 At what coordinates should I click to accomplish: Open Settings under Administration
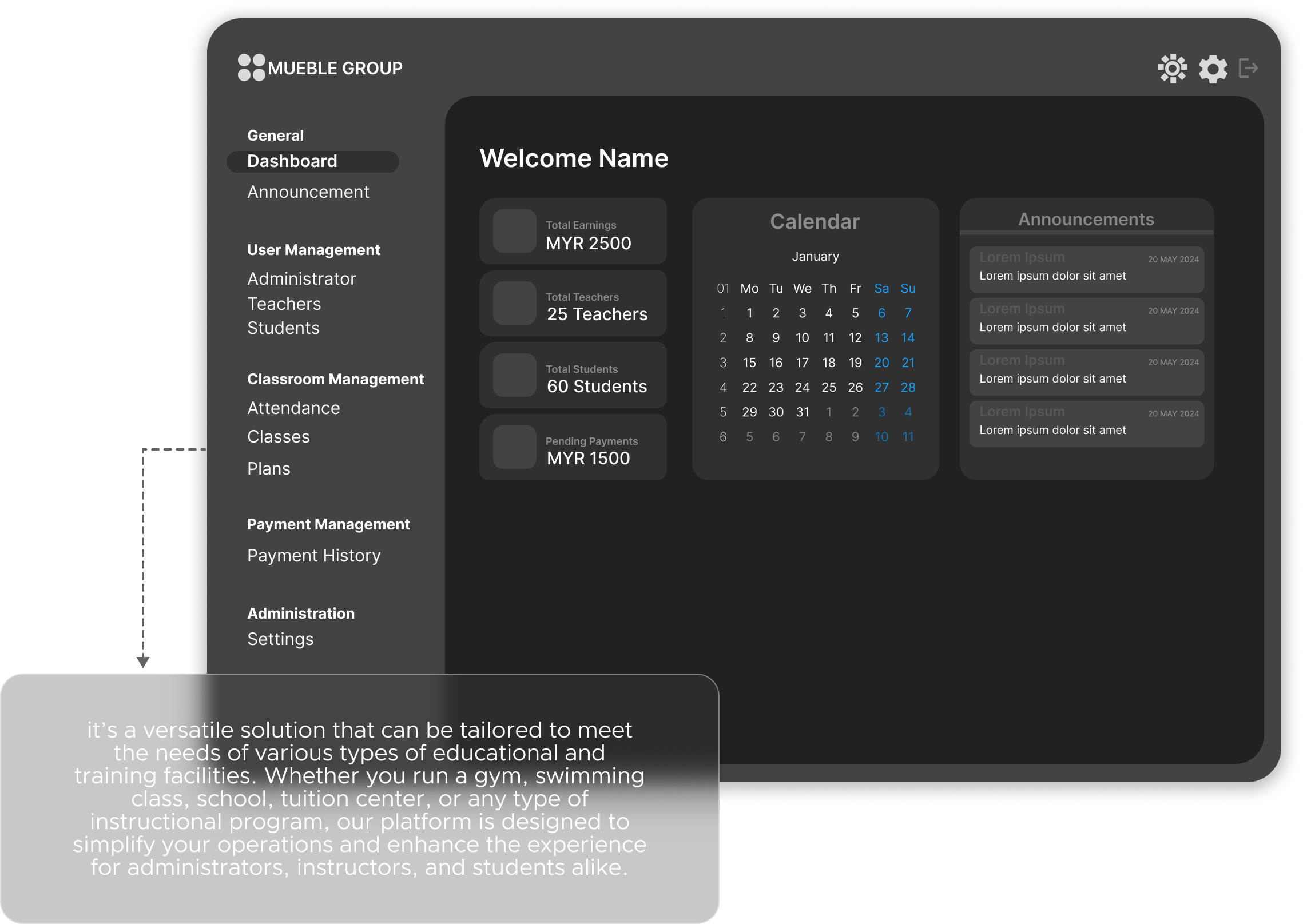280,639
